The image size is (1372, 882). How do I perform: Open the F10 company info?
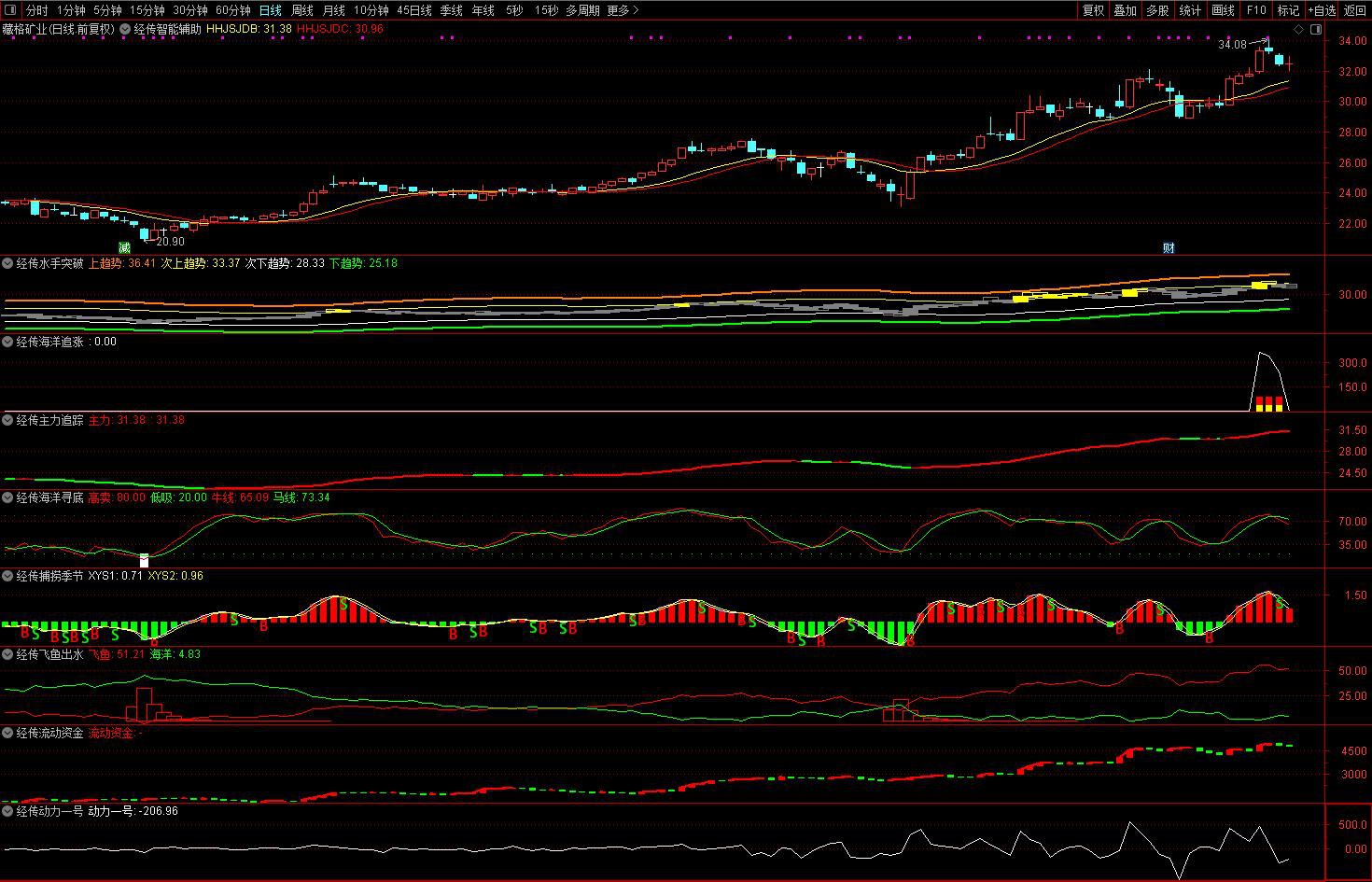point(1255,10)
